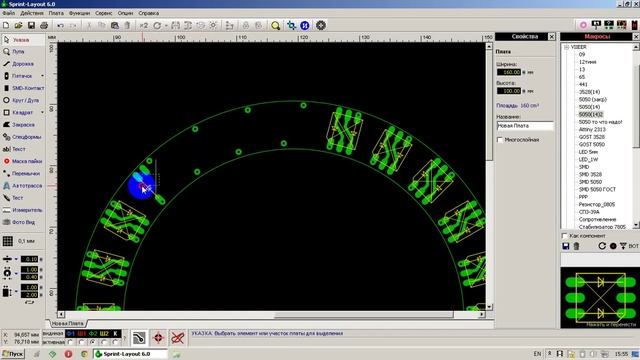The image size is (640, 360).
Task: Click Sprint-Layout 6.0 in the taskbar
Action: coord(130,354)
